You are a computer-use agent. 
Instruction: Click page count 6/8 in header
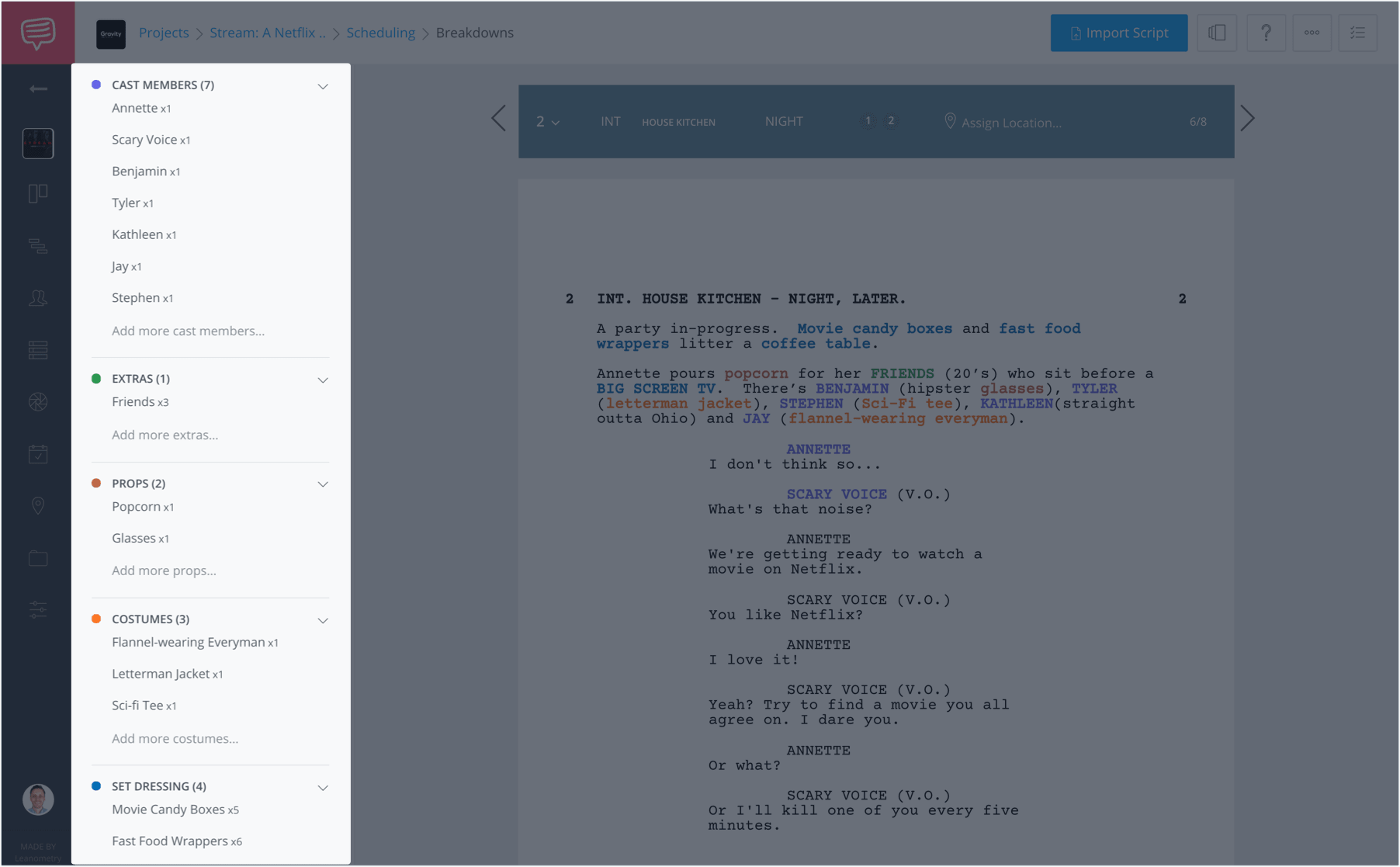click(x=1198, y=122)
